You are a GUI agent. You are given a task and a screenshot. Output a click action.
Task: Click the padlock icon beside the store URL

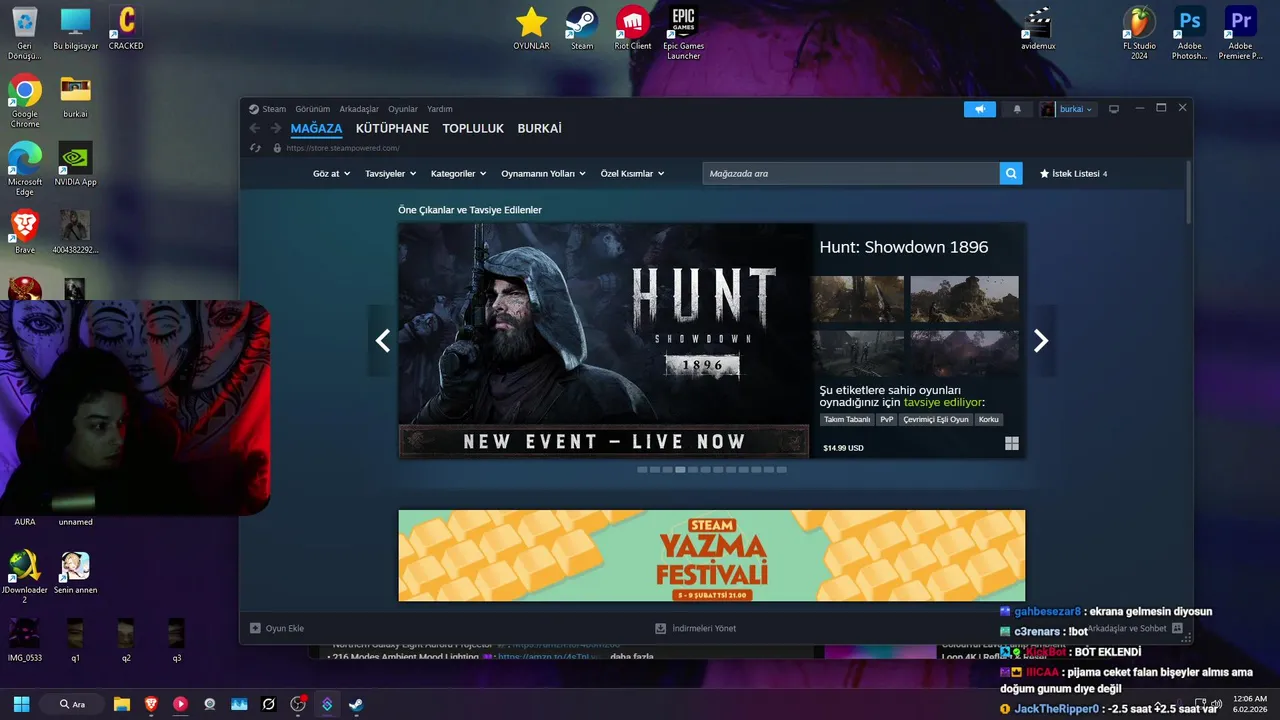point(277,148)
